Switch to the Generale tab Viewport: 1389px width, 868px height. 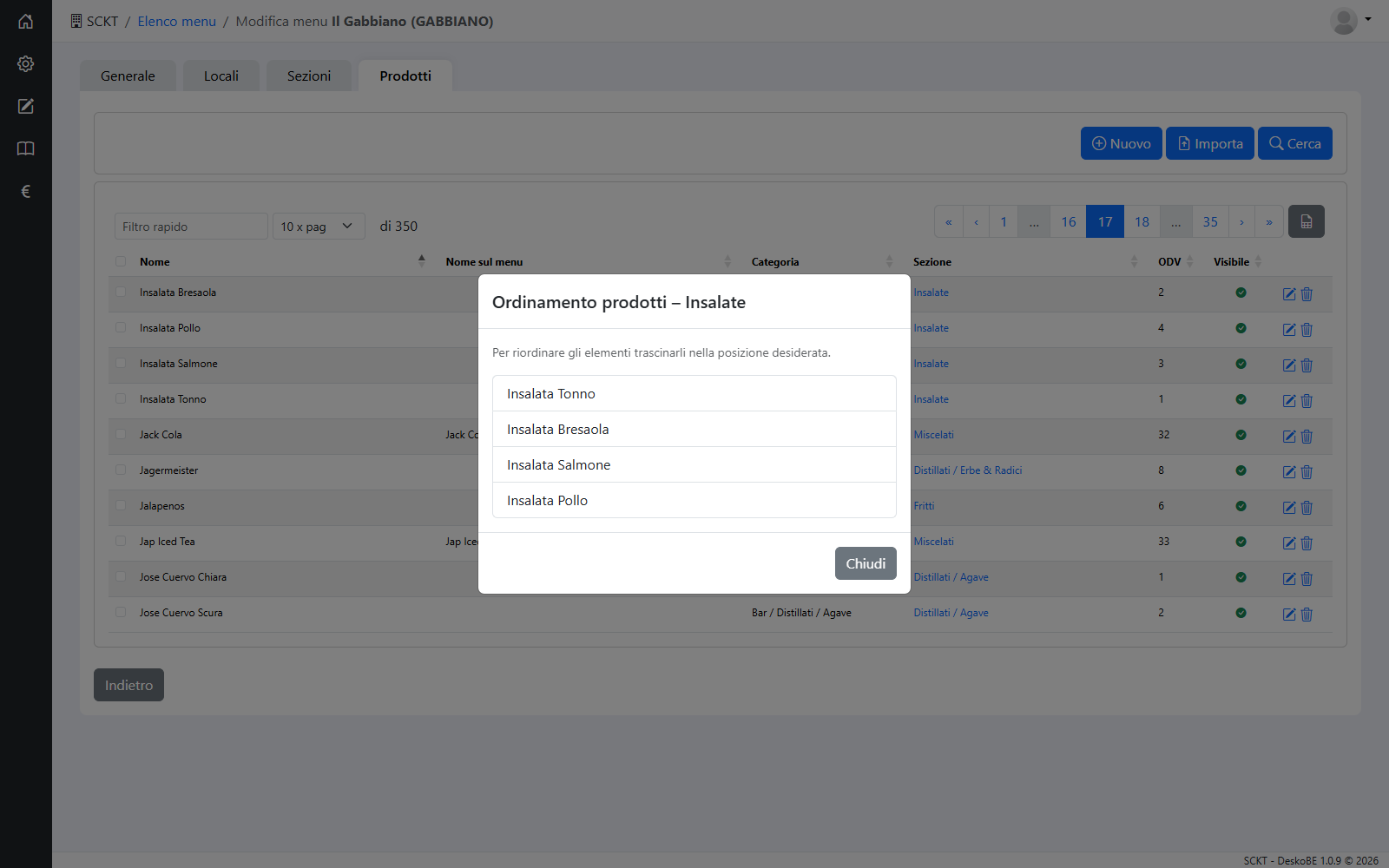[x=128, y=76]
